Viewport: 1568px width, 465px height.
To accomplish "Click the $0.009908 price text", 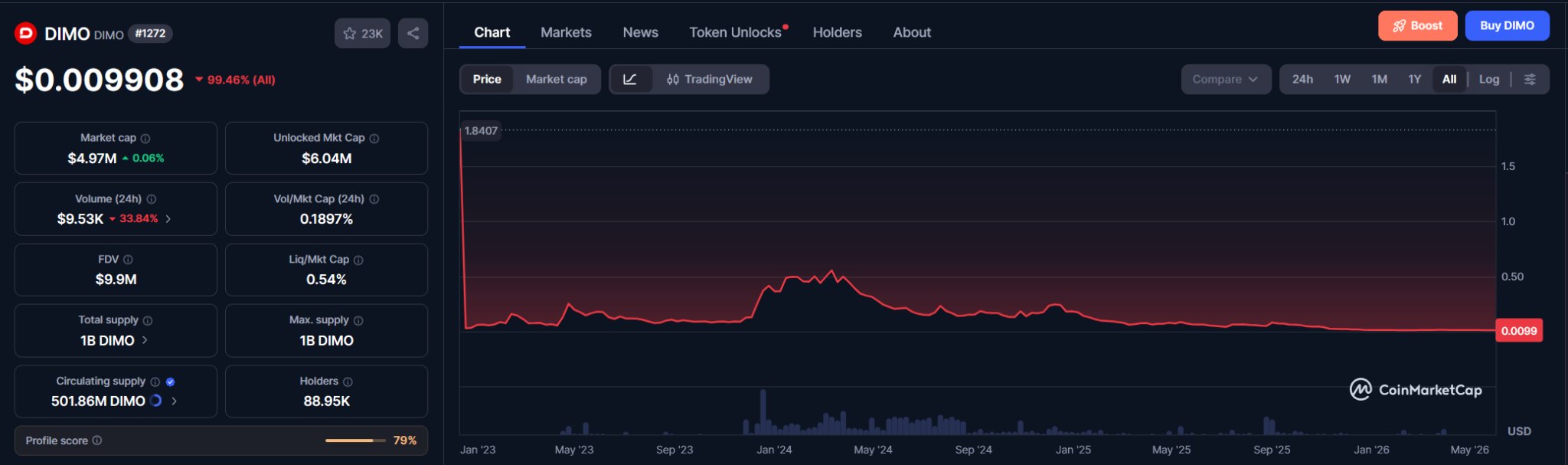I will (100, 80).
